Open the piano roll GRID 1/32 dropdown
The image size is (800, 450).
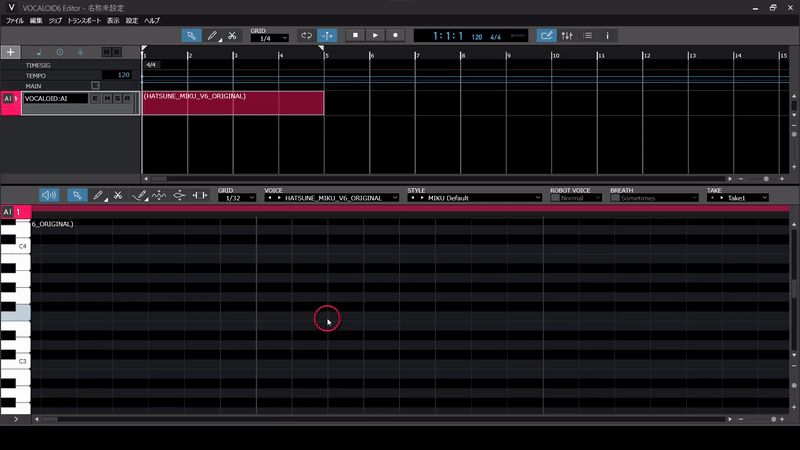point(237,198)
